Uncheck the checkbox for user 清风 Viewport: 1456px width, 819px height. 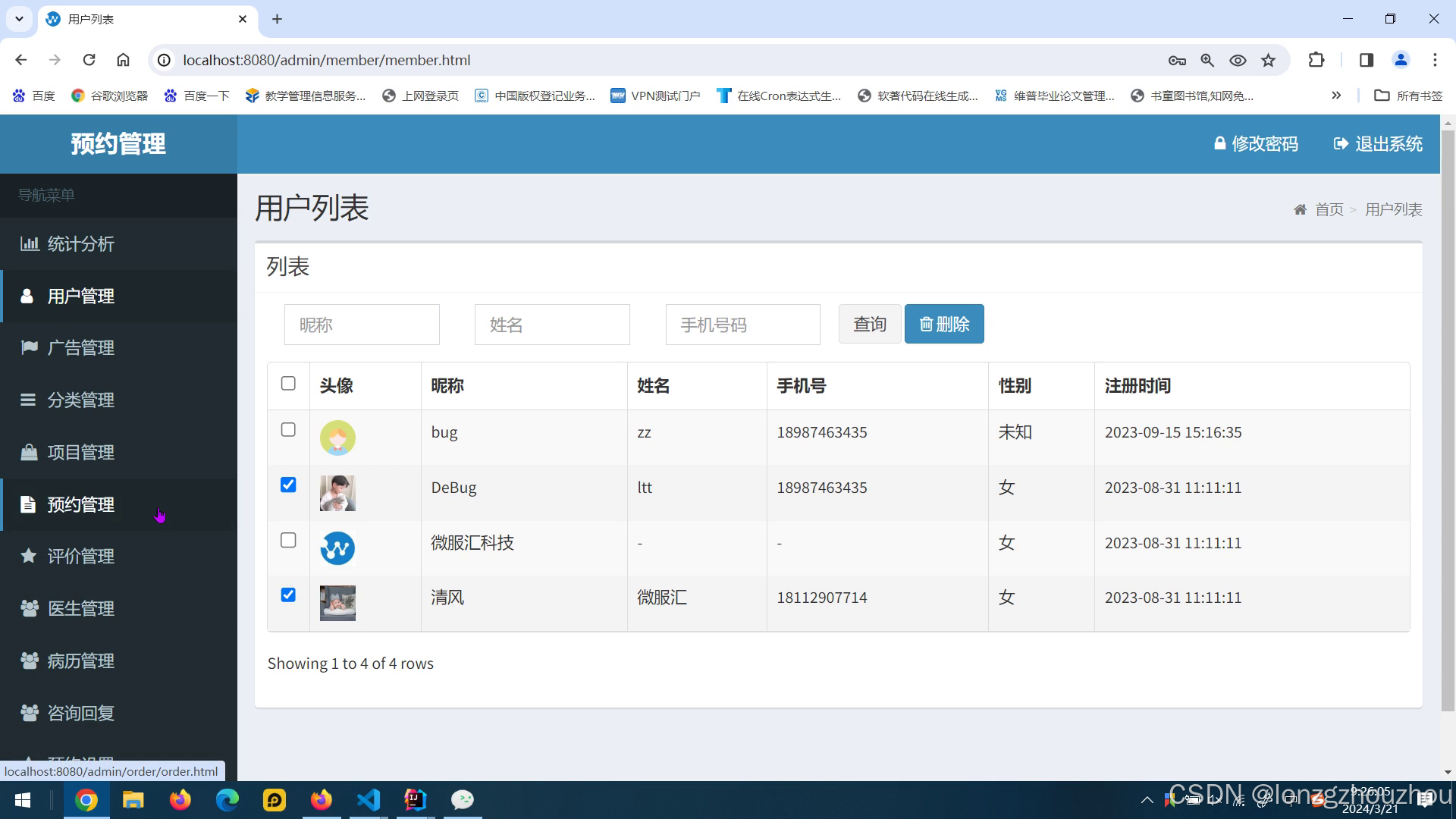tap(288, 595)
